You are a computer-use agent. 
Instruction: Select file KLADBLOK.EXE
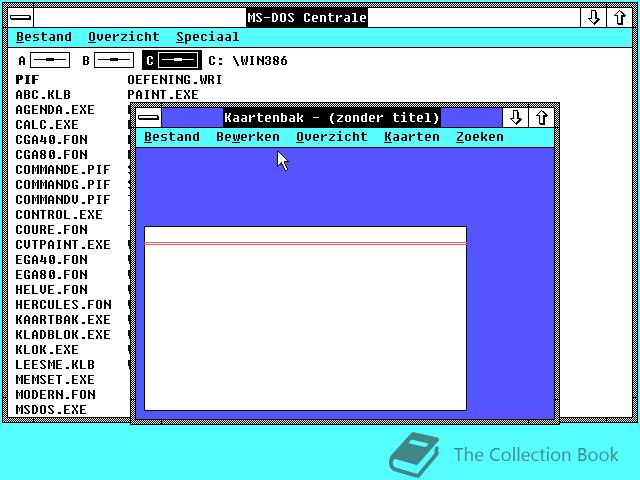63,335
